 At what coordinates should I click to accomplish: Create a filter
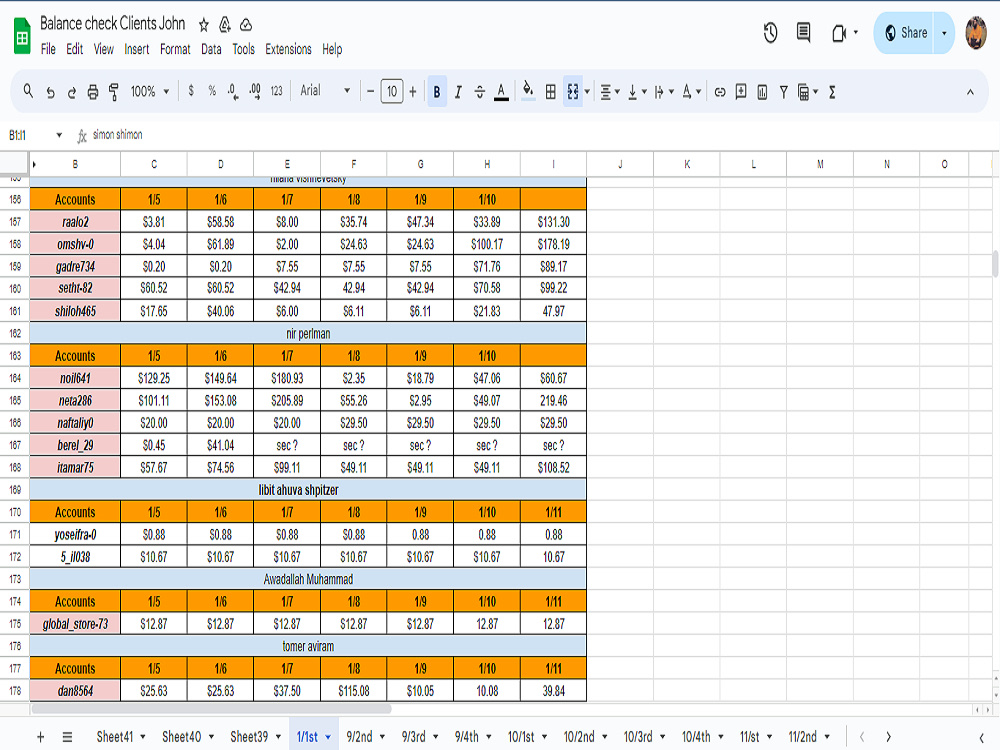click(x=783, y=92)
